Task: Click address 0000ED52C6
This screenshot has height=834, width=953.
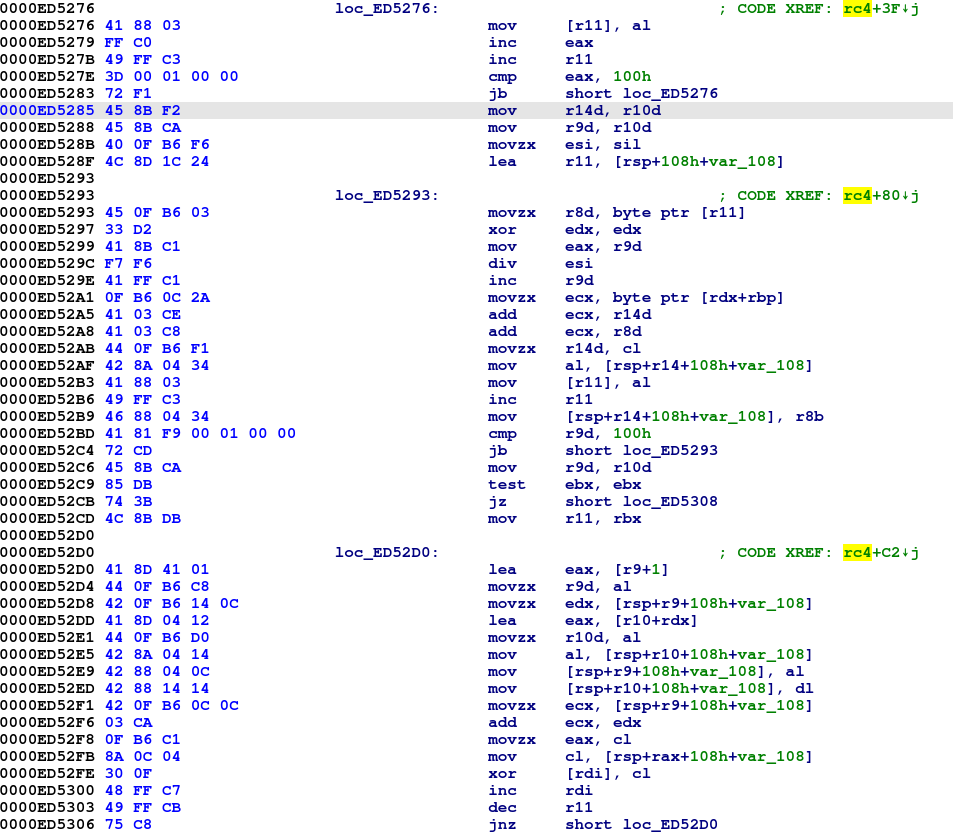Action: point(47,467)
